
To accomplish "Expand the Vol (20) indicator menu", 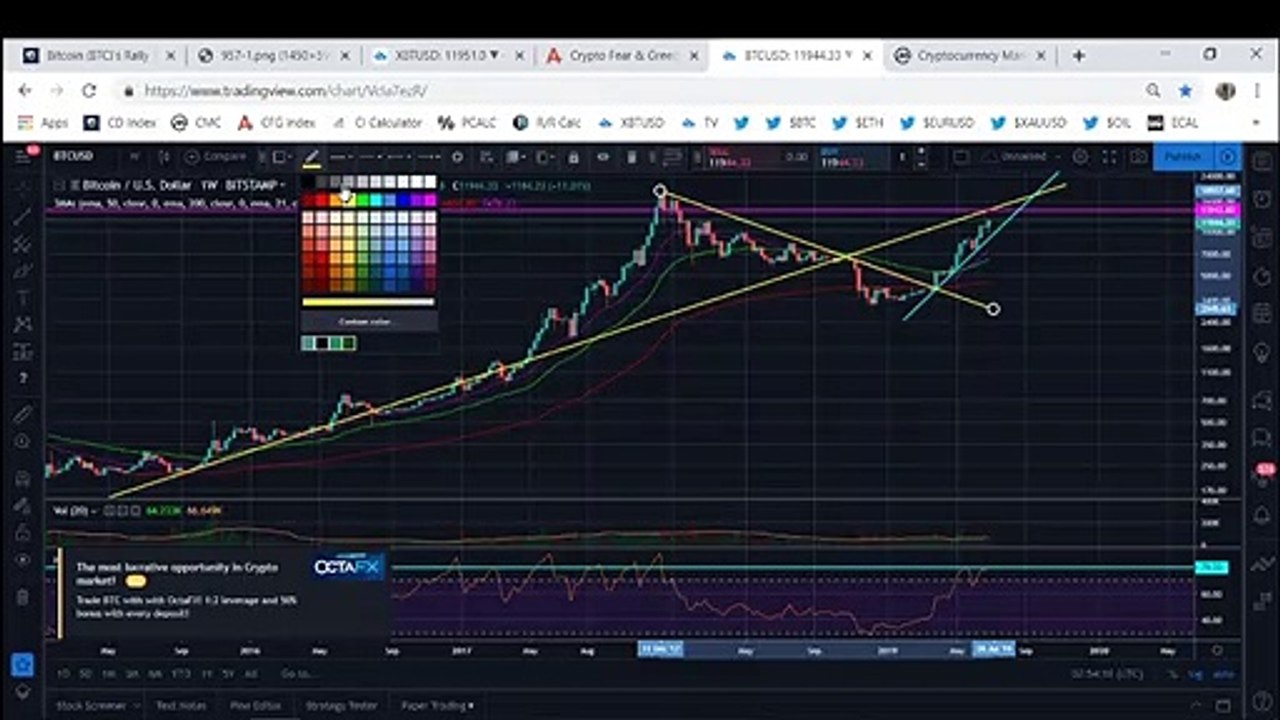I will (93, 511).
